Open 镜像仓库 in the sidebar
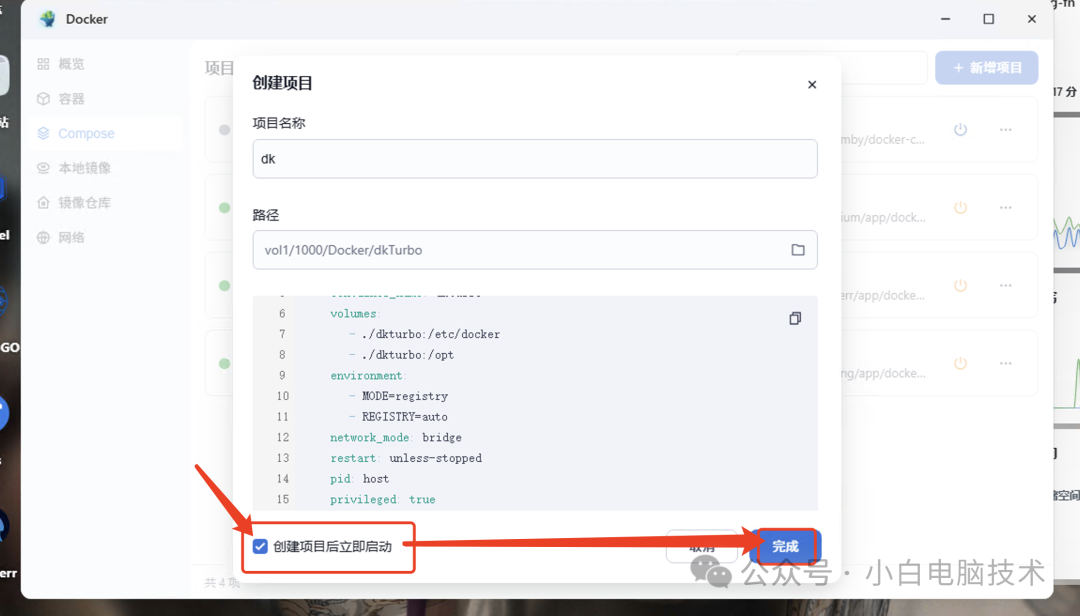1080x616 pixels. pos(84,203)
